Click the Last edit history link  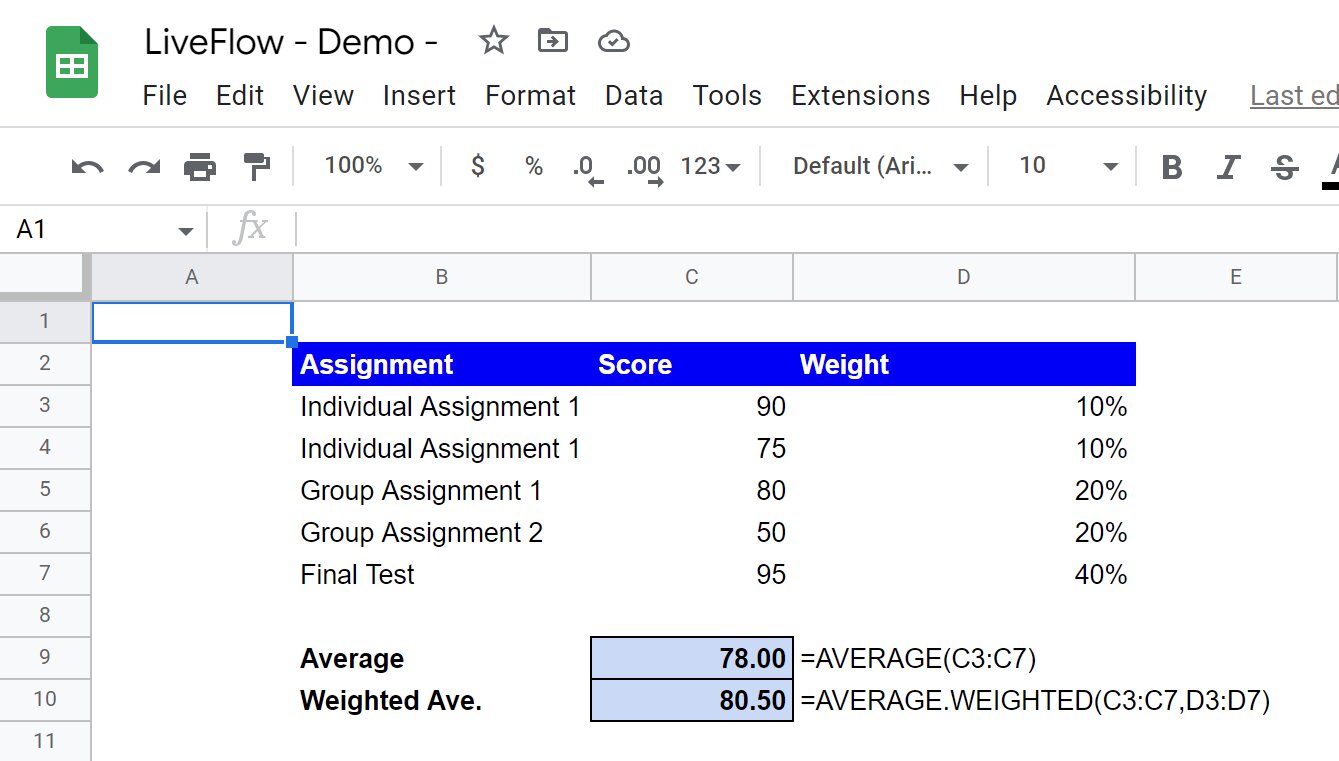1293,96
